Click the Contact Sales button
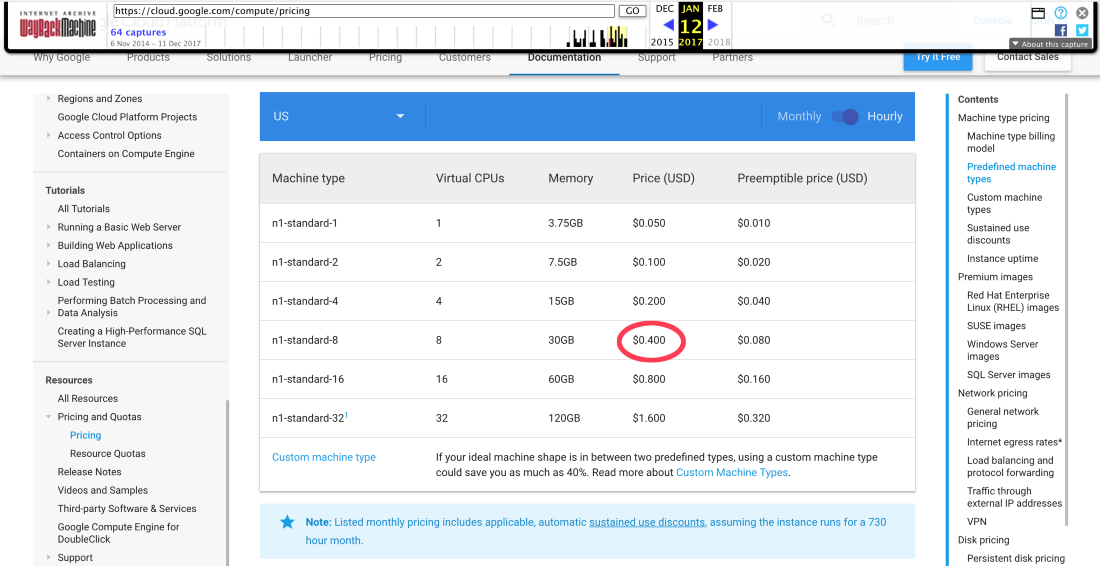1100x566 pixels. pos(1028,57)
